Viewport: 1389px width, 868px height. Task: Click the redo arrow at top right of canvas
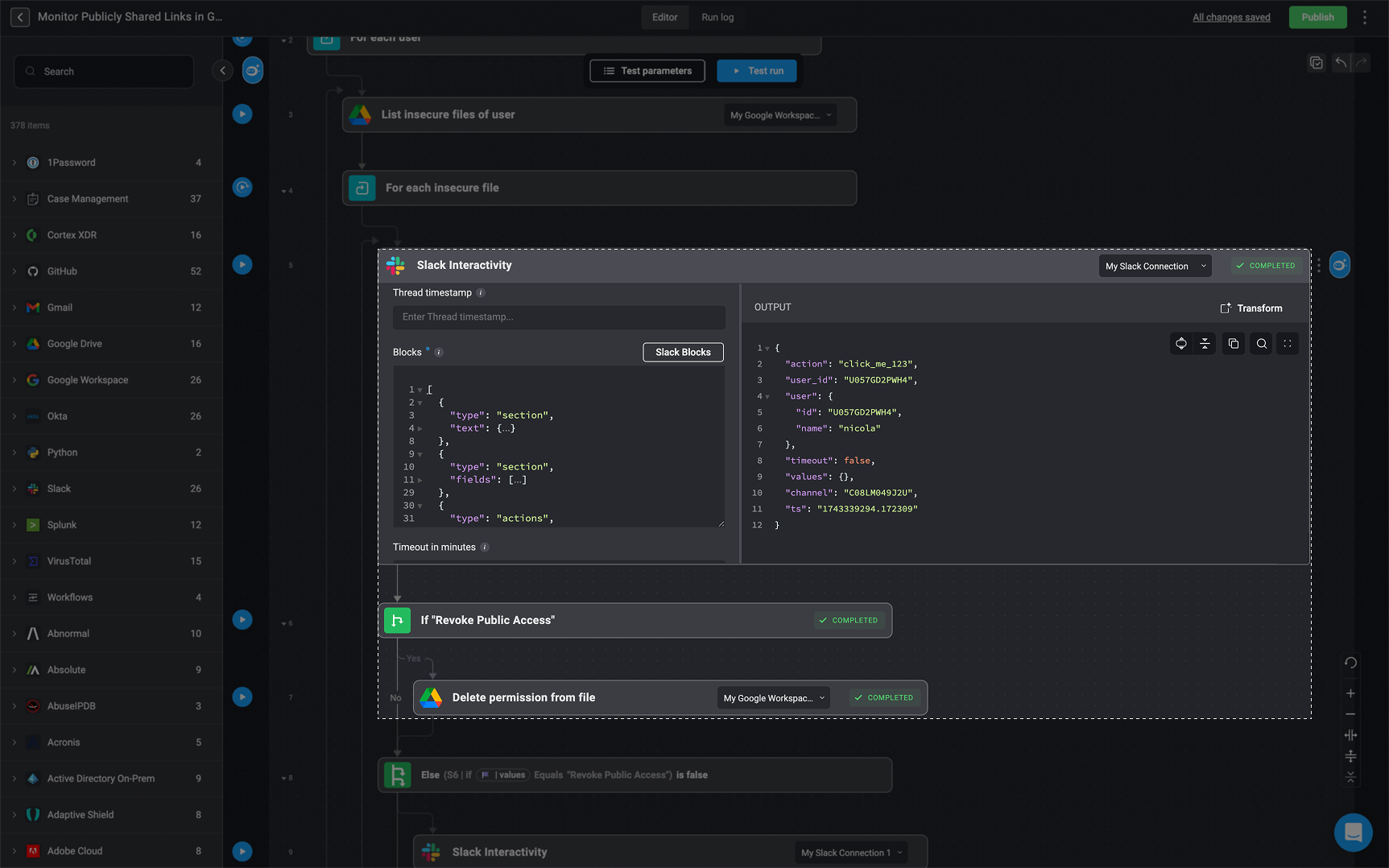(x=1361, y=62)
